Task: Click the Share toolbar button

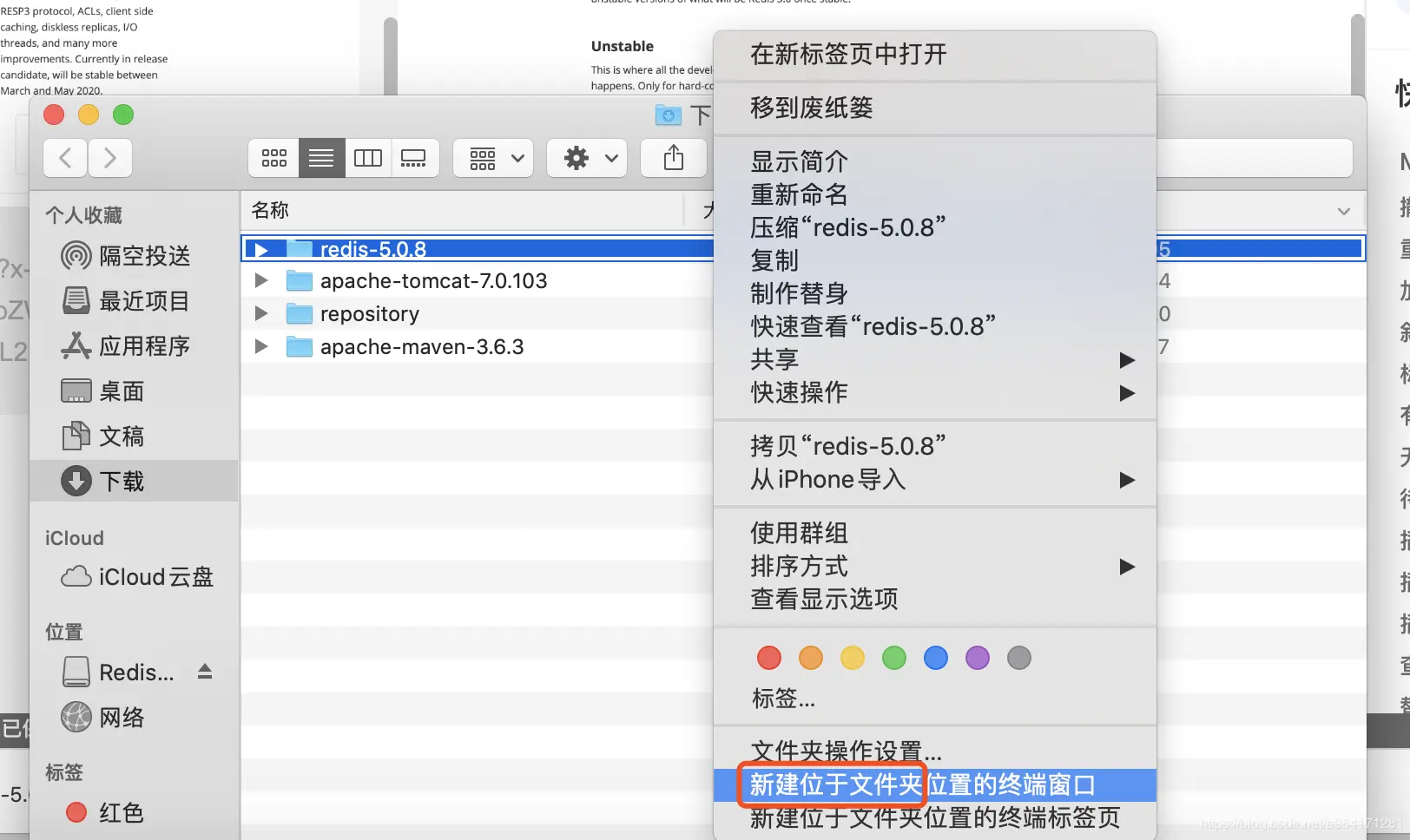Action: coord(674,158)
